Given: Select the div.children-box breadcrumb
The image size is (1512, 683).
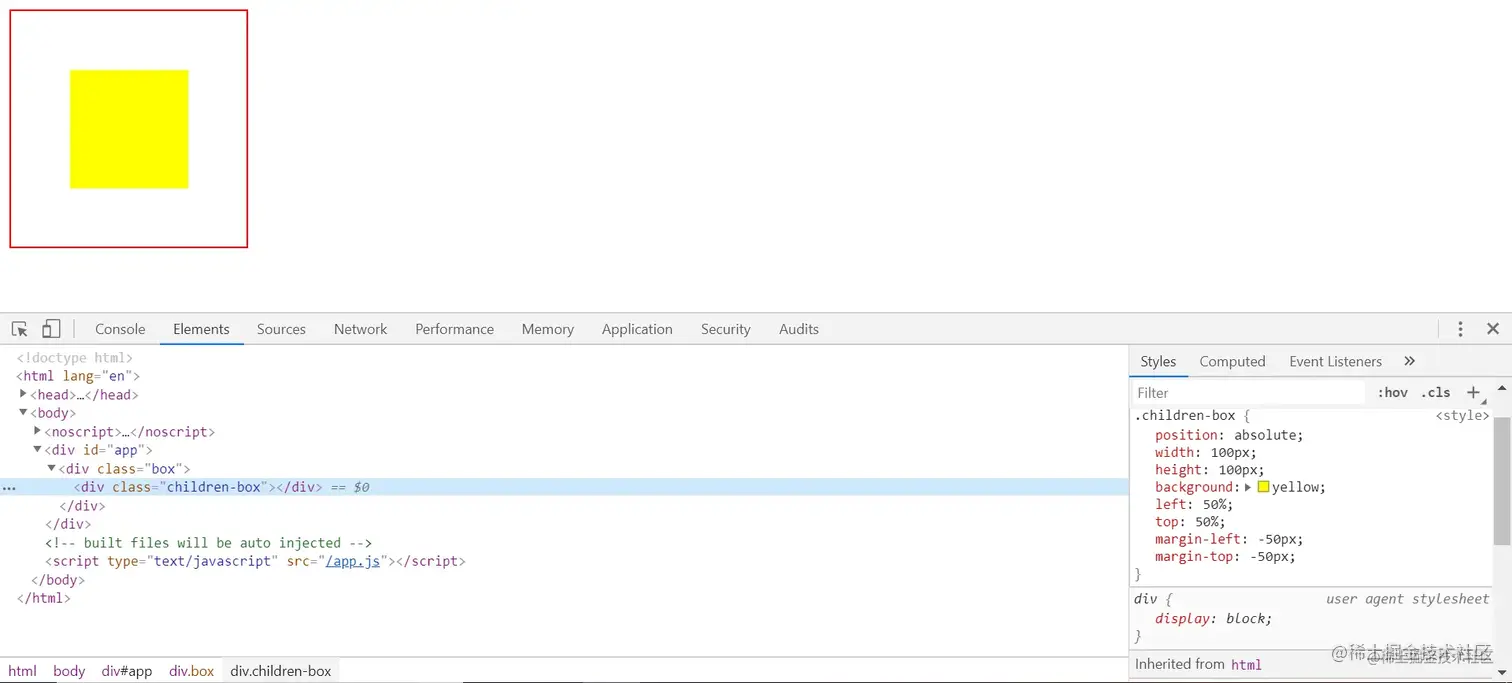Looking at the screenshot, I should pos(281,671).
